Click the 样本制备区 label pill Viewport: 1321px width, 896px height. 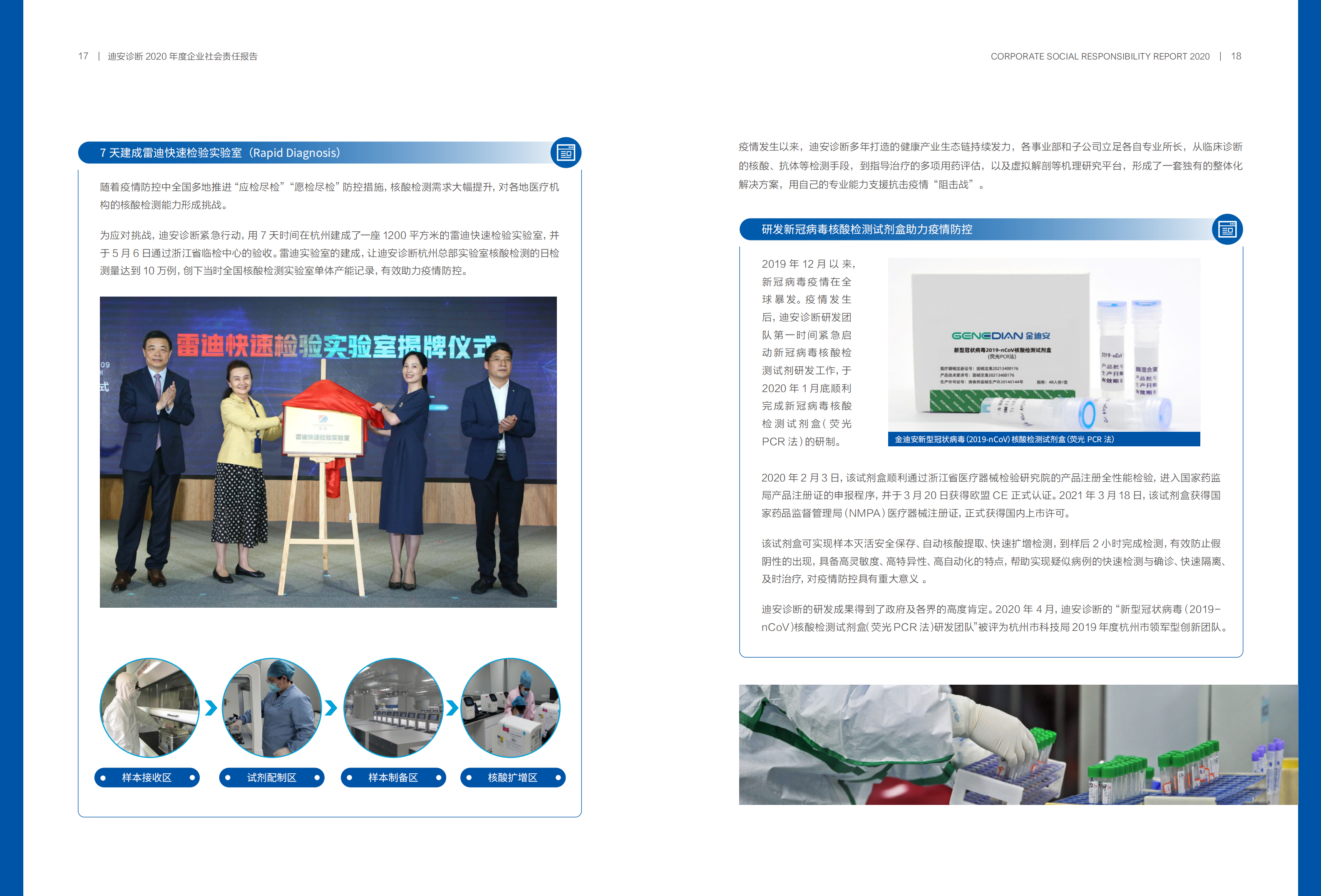coord(393,777)
